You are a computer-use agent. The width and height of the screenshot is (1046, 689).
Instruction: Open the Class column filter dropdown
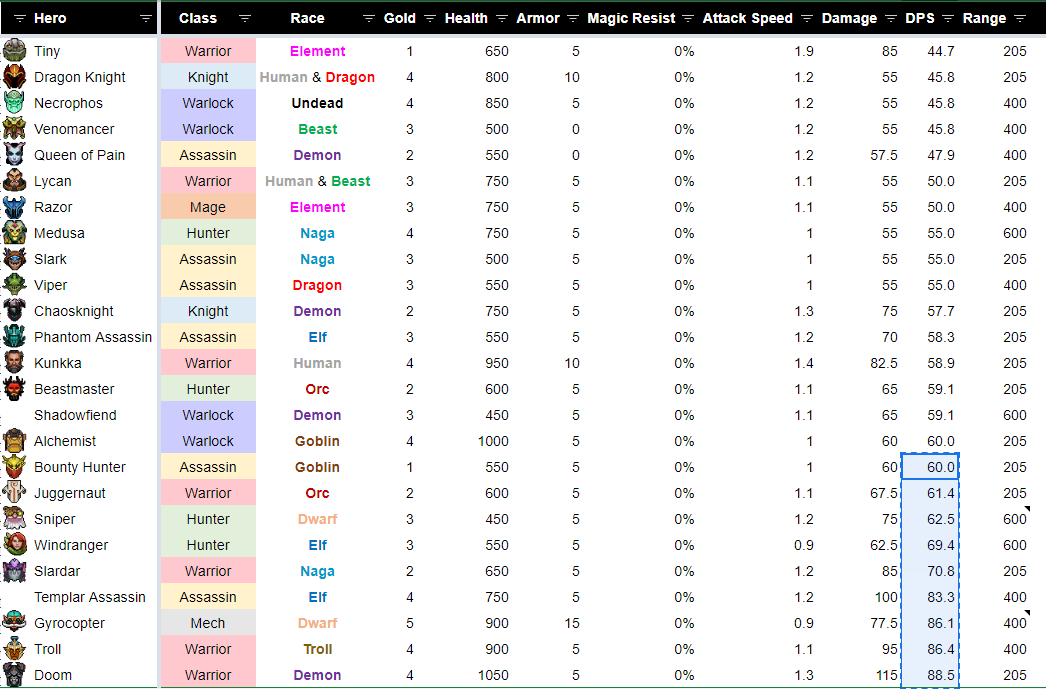pos(245,19)
